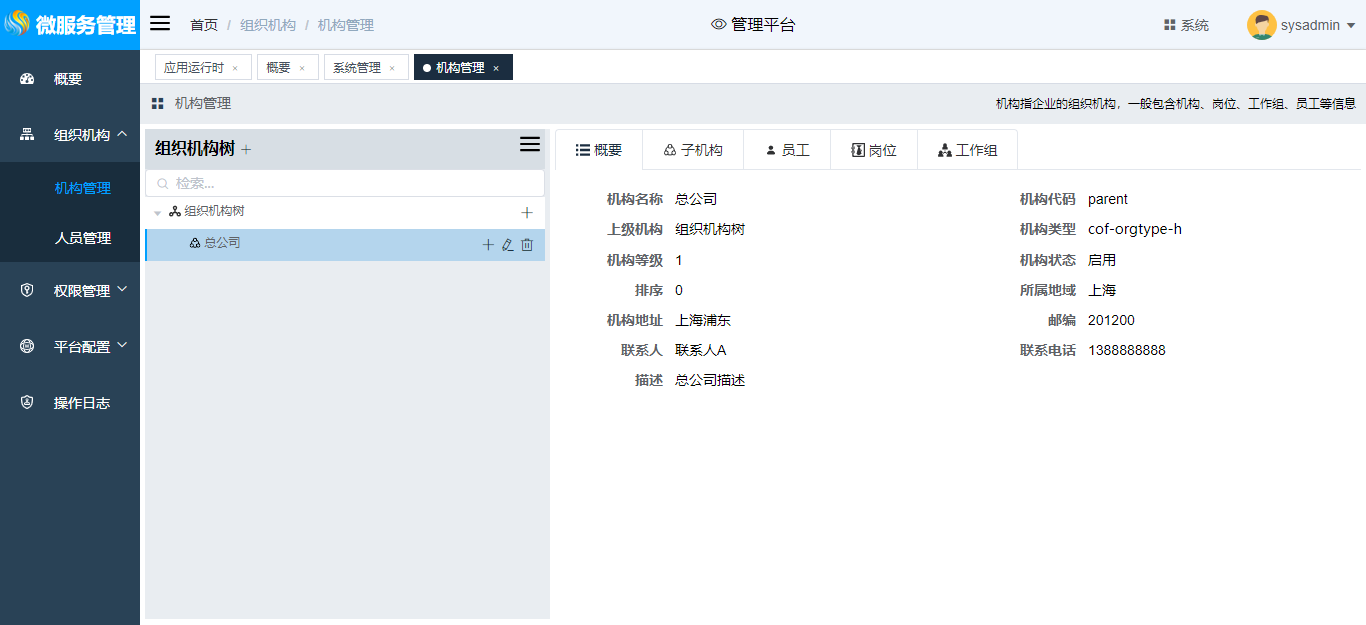
Task: Click the hamburger menu icon in header
Action: (x=160, y=24)
